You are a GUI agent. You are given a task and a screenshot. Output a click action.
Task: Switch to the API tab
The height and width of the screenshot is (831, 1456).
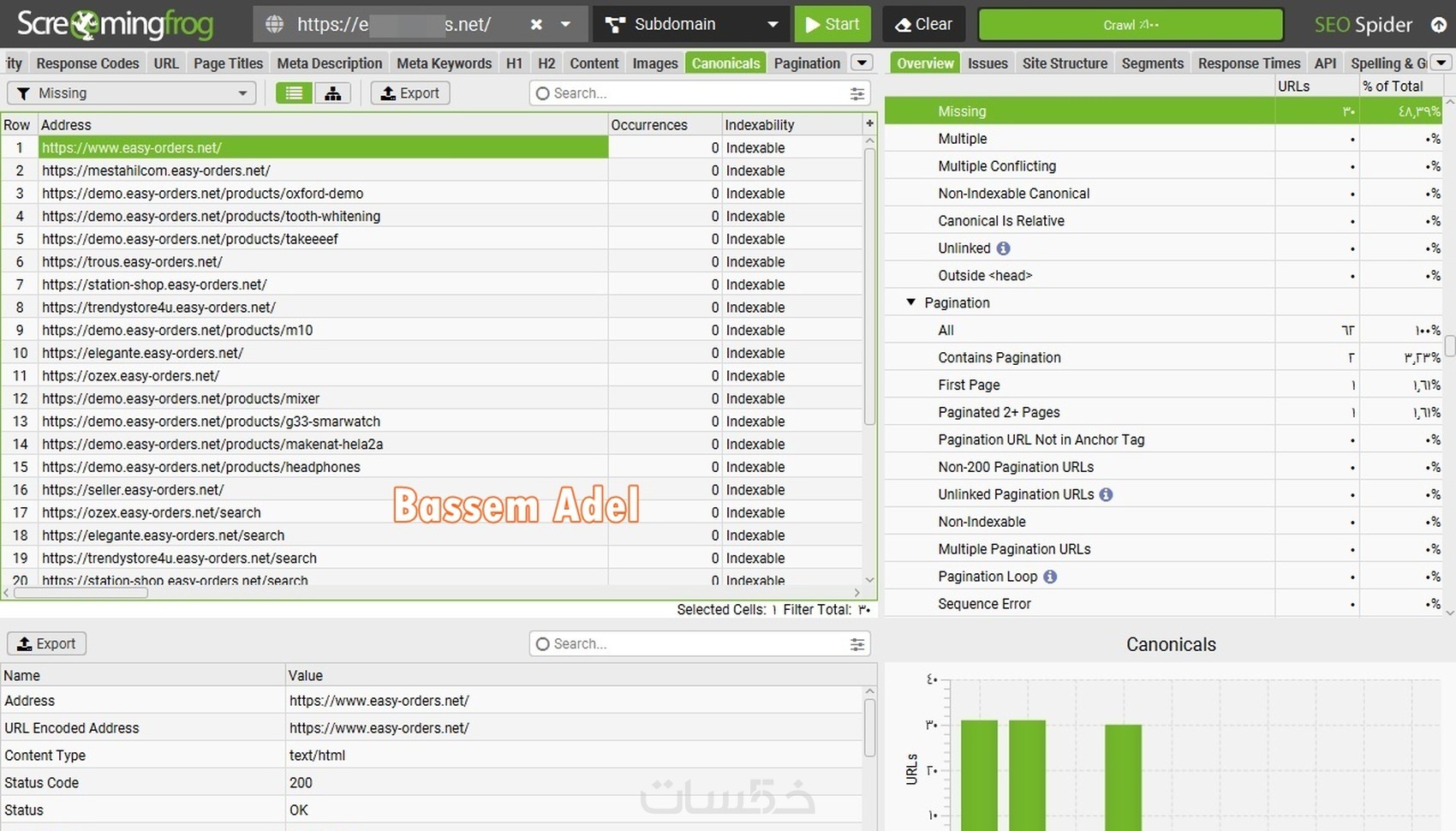click(x=1325, y=63)
